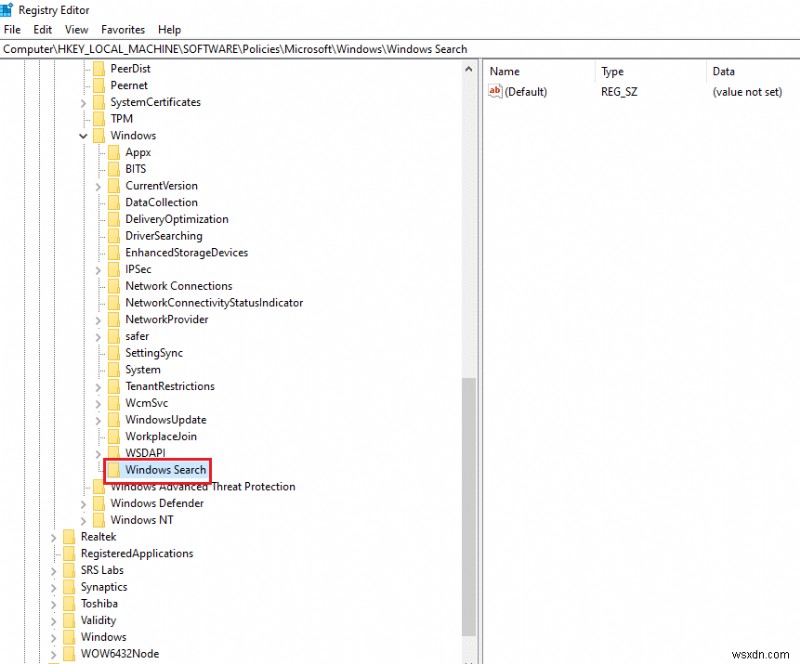
Task: Expand the Windows NT key
Action: 83,521
